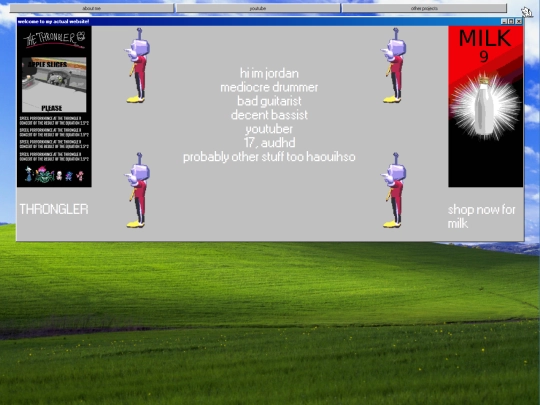Click the MILK 9 advertisement image

tap(486, 106)
